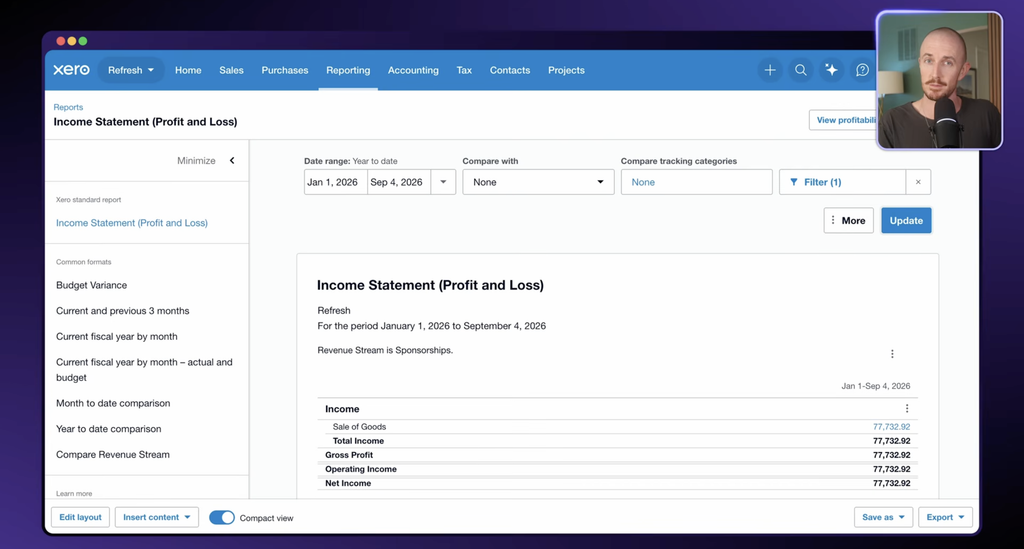1024x549 pixels.
Task: Open the Contacts menu
Action: [510, 70]
